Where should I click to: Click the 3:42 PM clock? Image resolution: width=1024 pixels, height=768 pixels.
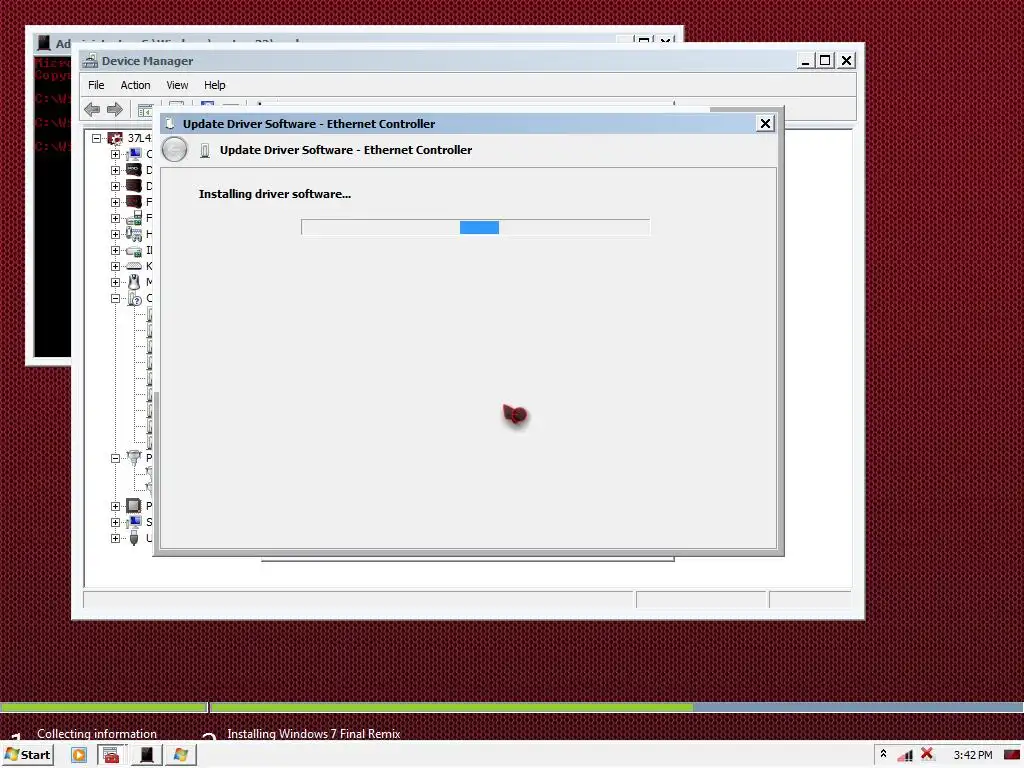[972, 755]
